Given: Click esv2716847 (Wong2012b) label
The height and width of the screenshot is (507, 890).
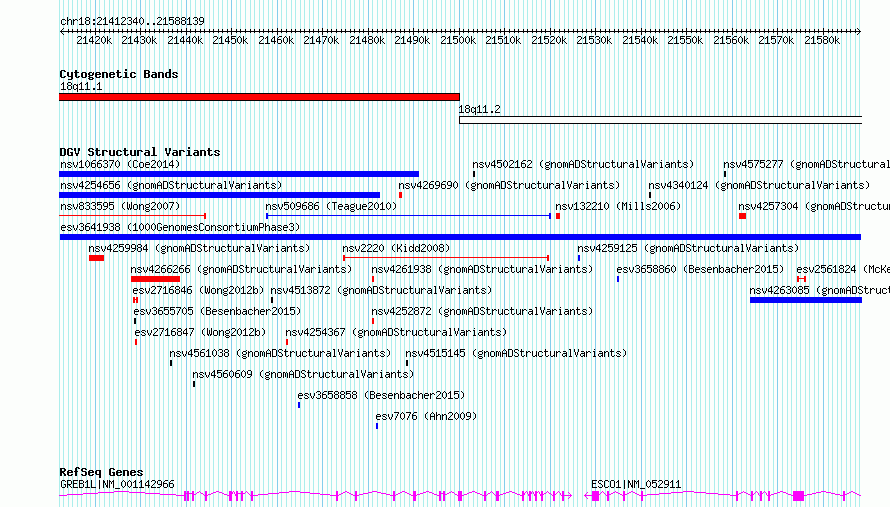Looking at the screenshot, I should pos(200,332).
